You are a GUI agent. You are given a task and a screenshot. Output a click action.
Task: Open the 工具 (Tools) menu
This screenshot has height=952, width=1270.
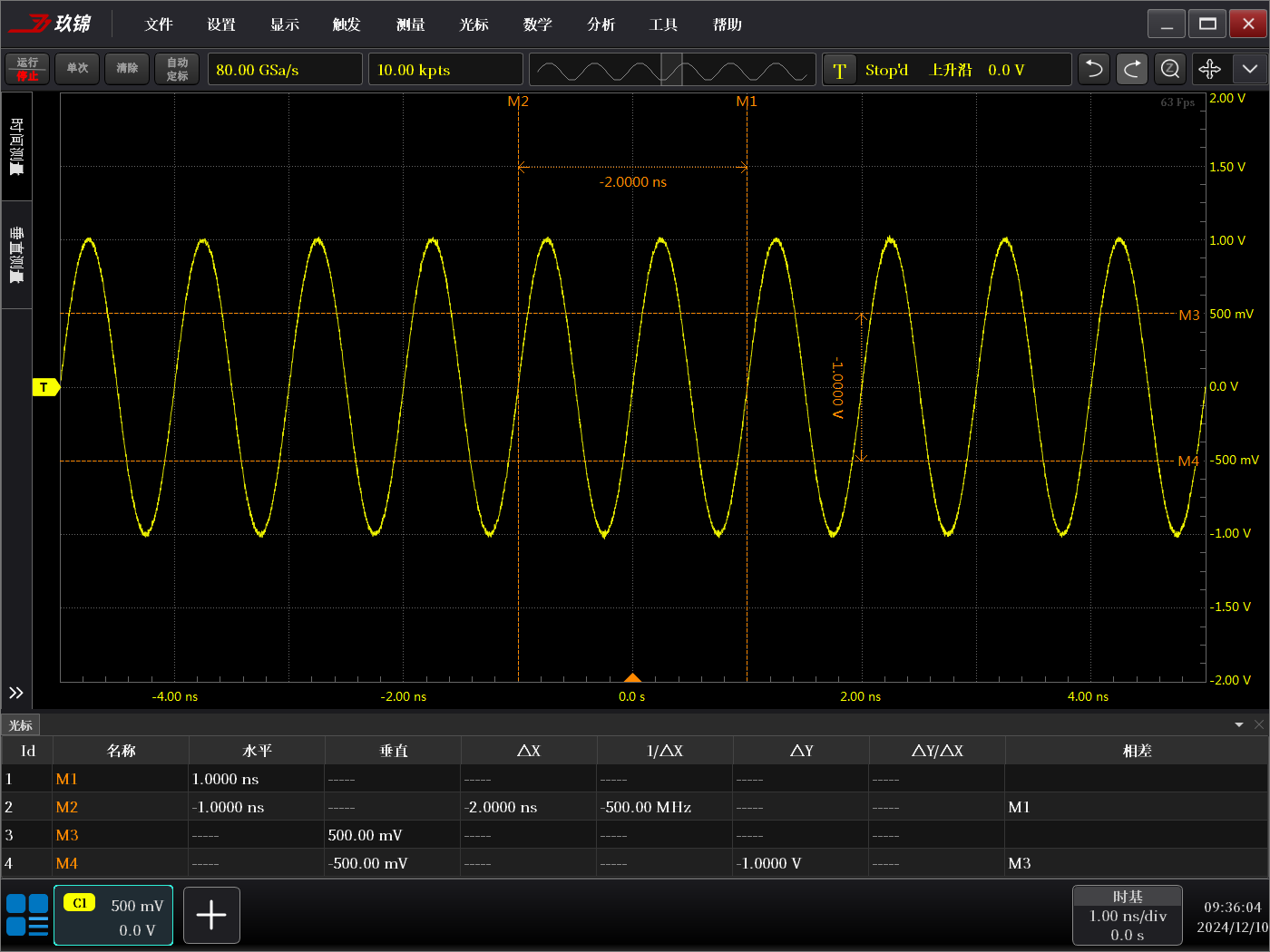(664, 24)
